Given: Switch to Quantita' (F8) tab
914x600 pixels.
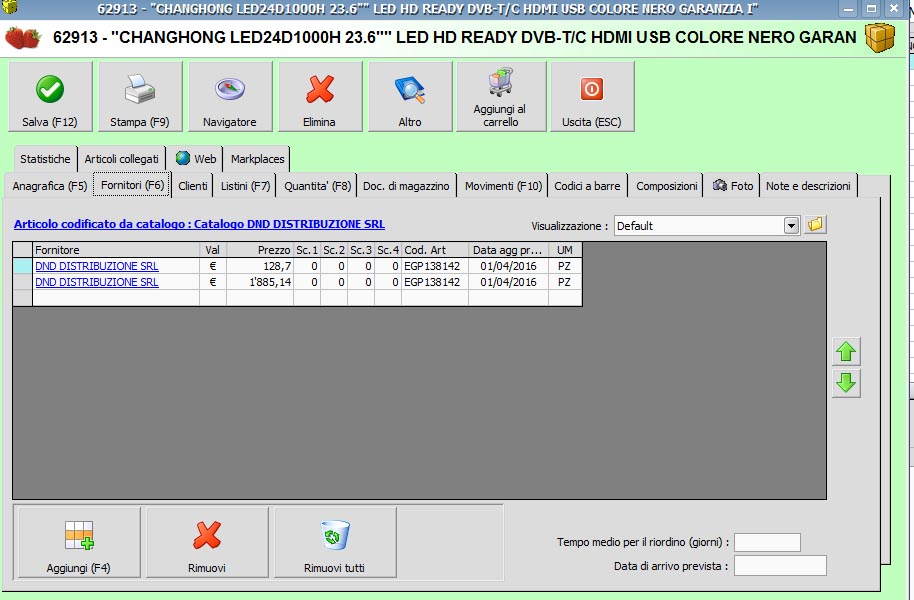Looking at the screenshot, I should click(x=317, y=186).
